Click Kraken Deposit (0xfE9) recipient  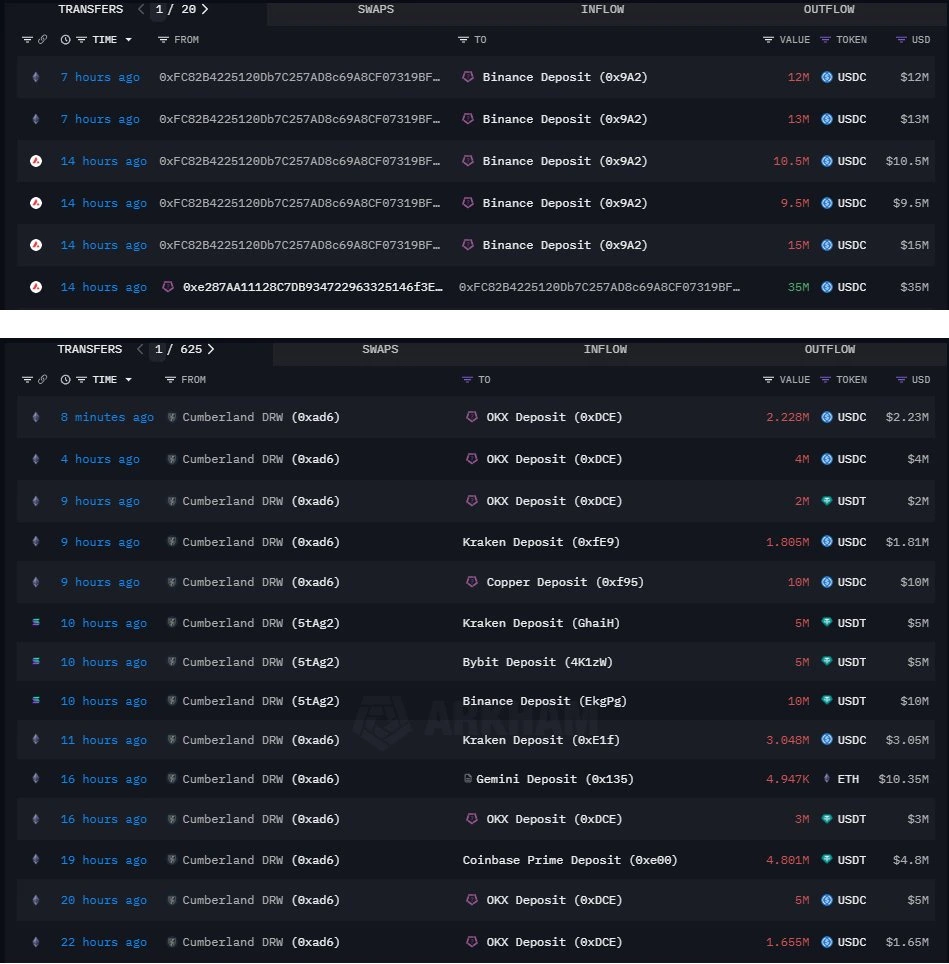coord(541,542)
